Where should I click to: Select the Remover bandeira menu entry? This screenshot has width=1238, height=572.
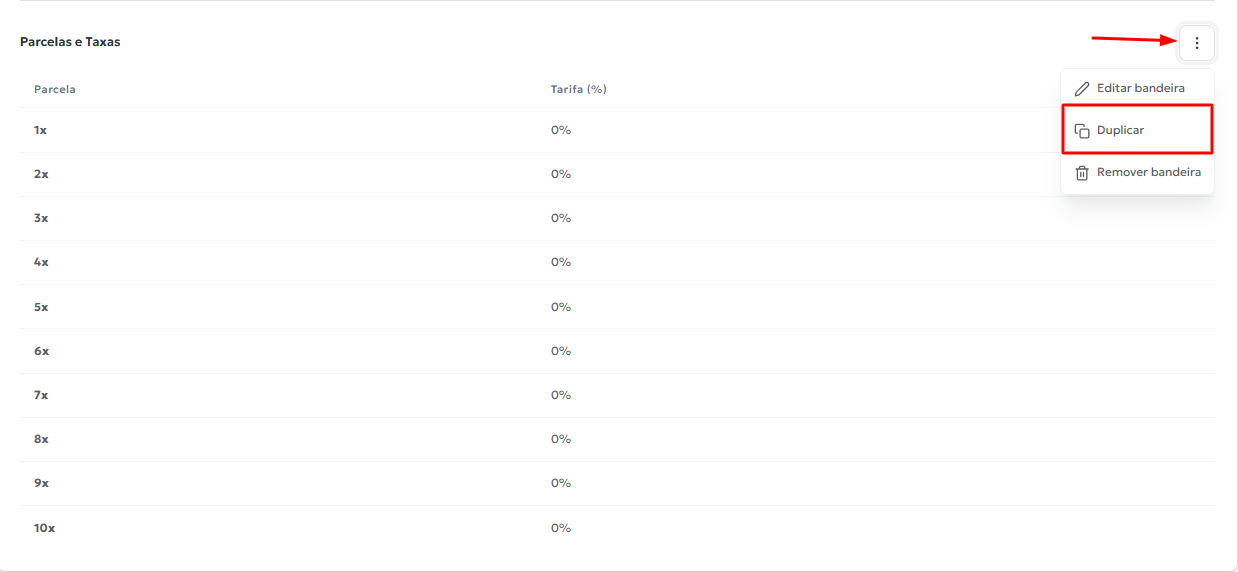click(1148, 172)
